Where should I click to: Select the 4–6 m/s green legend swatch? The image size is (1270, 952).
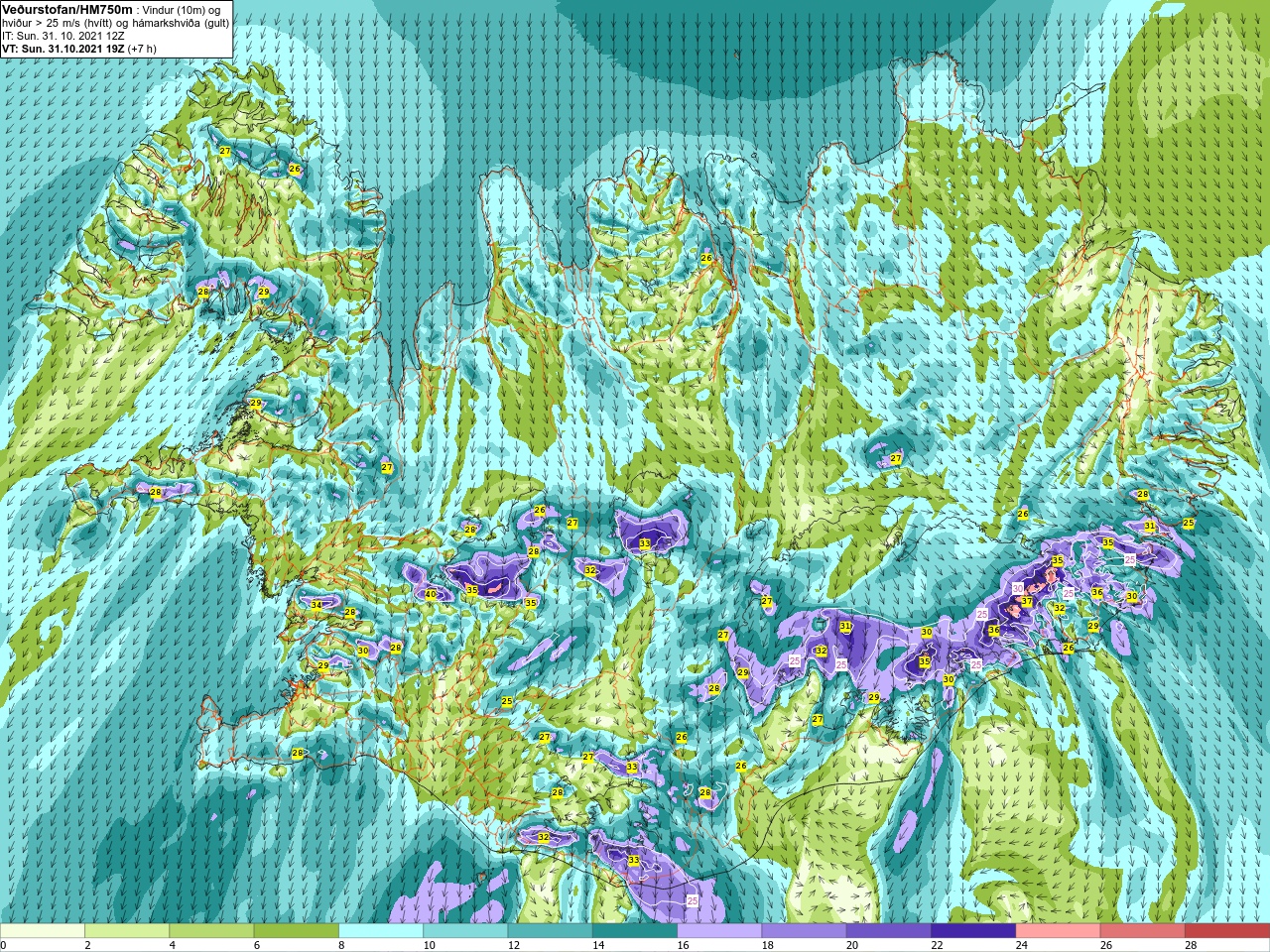(x=211, y=931)
